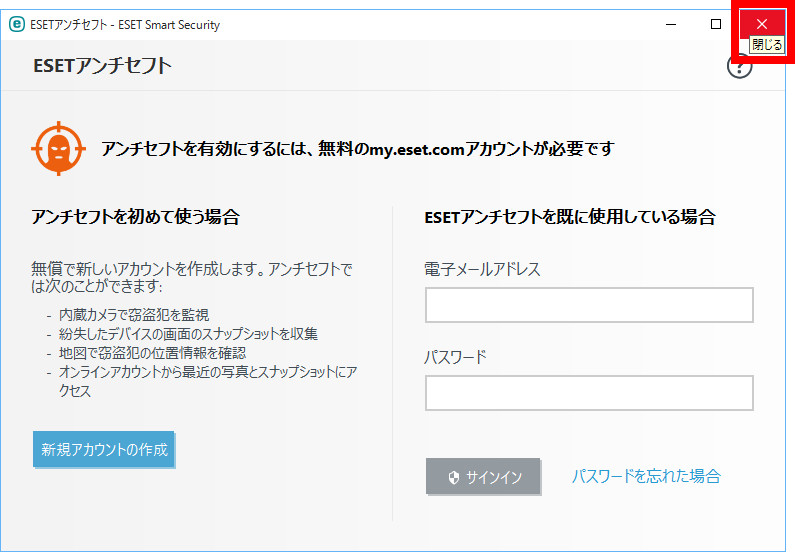The width and height of the screenshot is (795, 552).
Task: Click the orange anti-theft thief icon
Action: tap(58, 149)
